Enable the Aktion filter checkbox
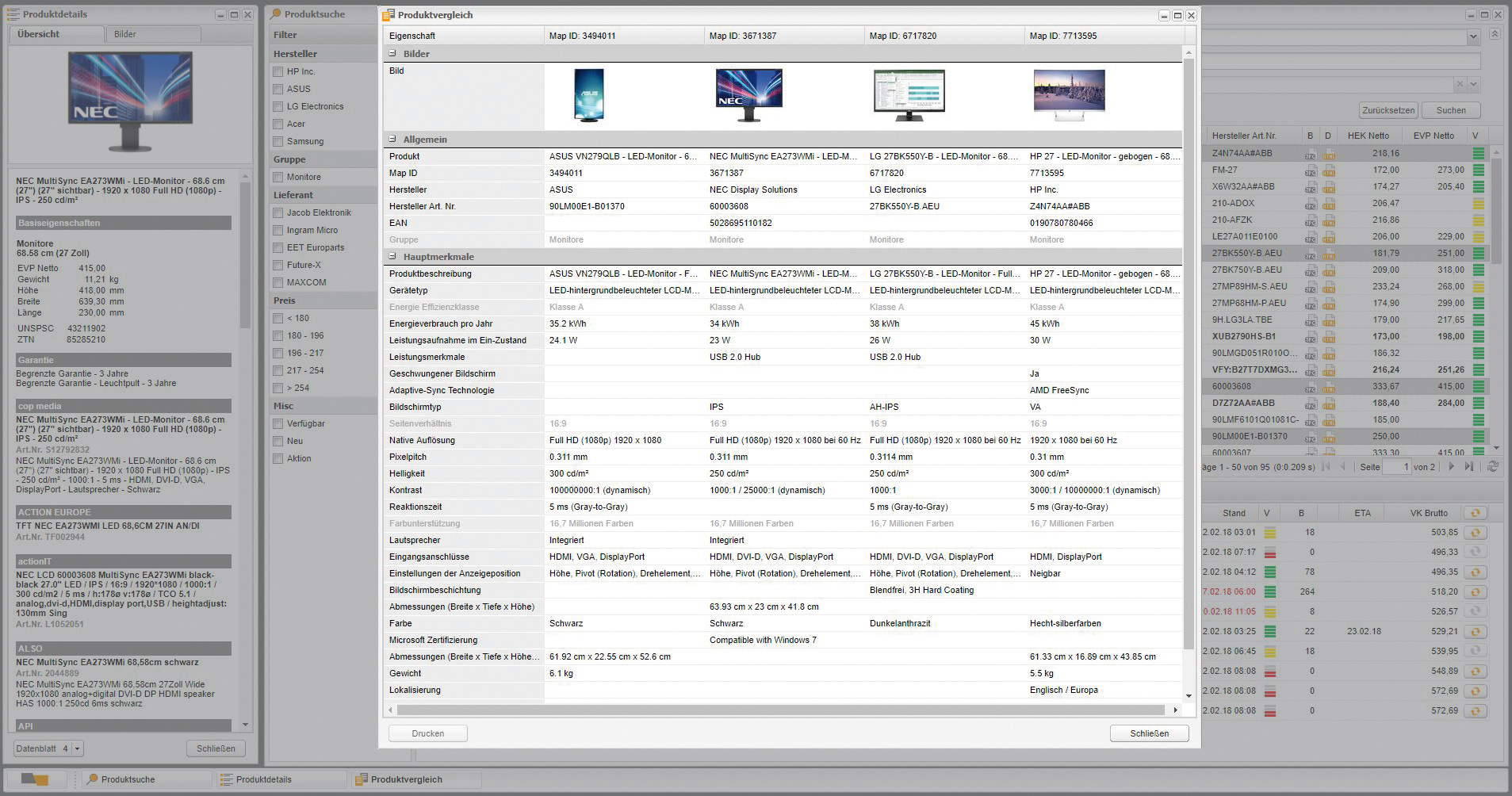 click(x=278, y=458)
